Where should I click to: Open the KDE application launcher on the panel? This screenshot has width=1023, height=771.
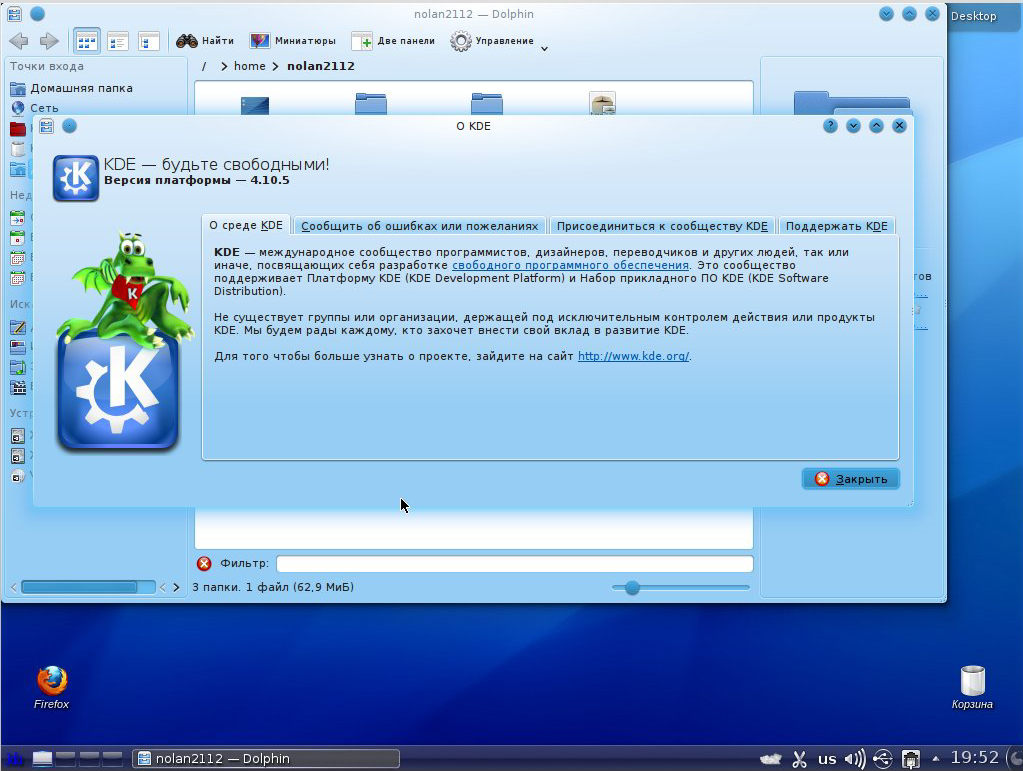14,758
